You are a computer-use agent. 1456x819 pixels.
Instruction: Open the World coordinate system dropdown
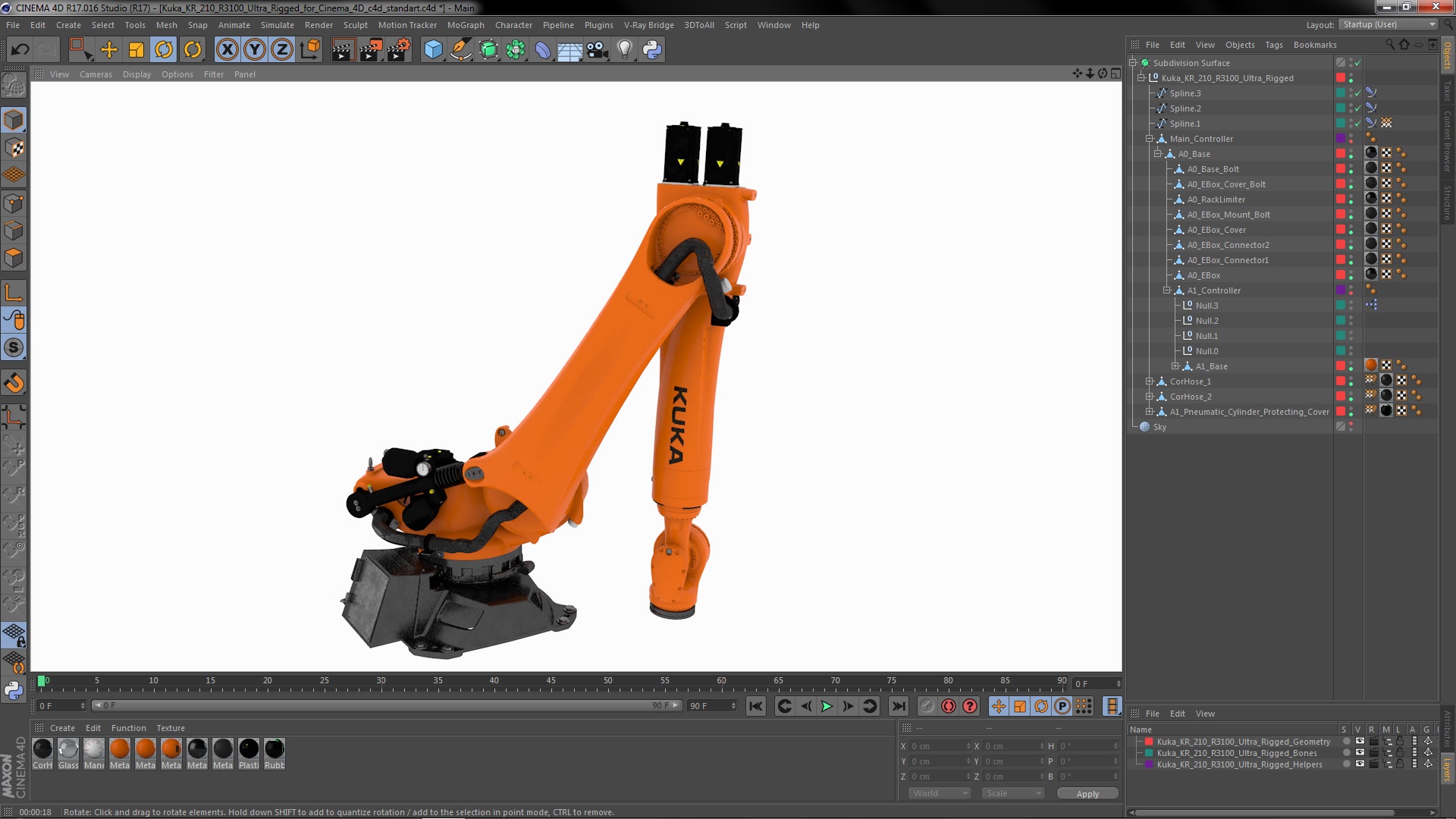tap(940, 793)
